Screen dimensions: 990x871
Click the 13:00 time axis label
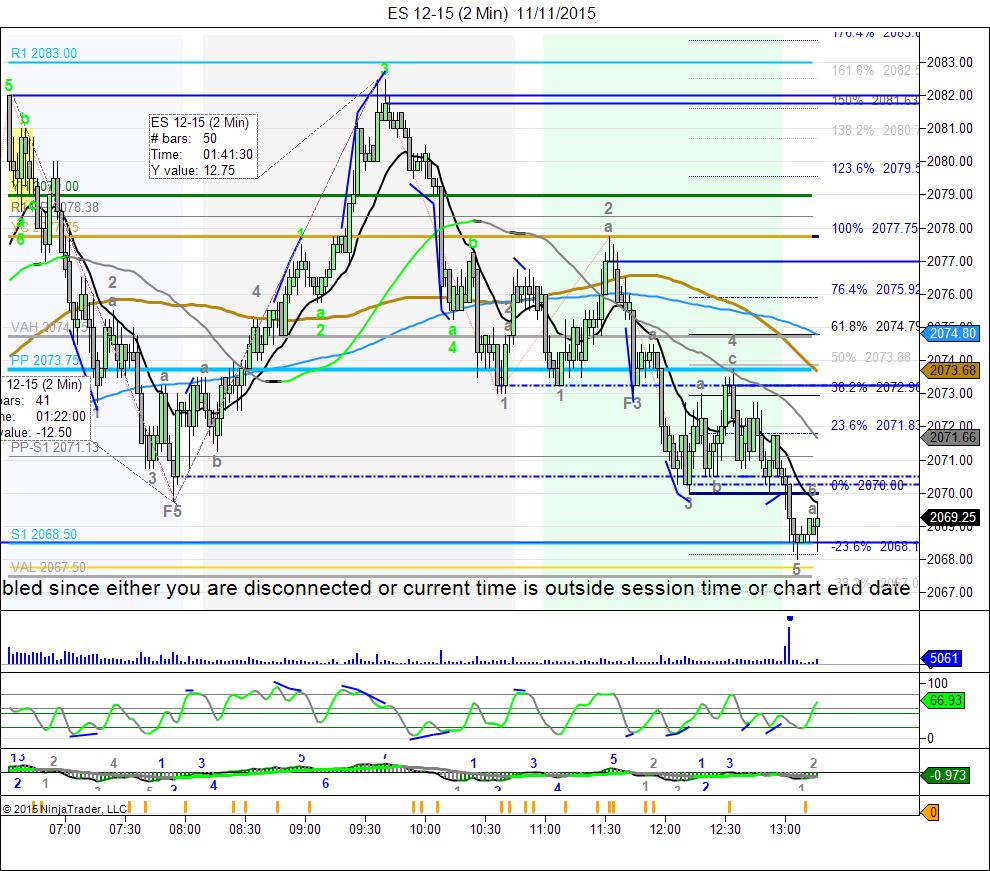pos(785,829)
